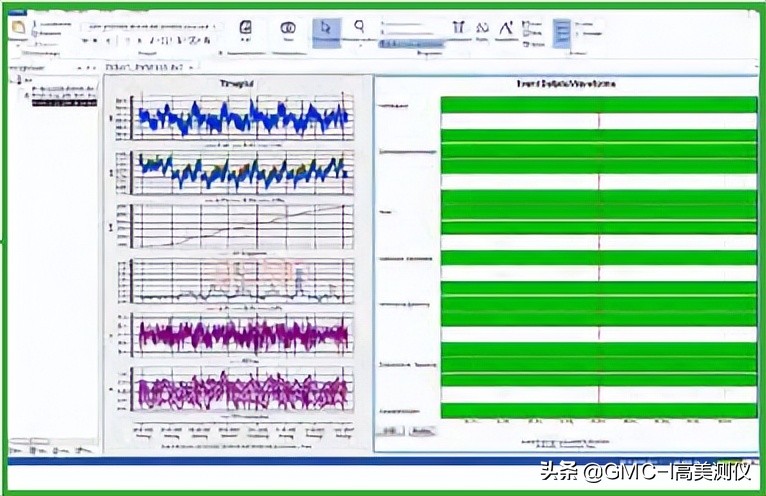Open the highlighted blue combo box
The height and width of the screenshot is (496, 766).
point(412,44)
